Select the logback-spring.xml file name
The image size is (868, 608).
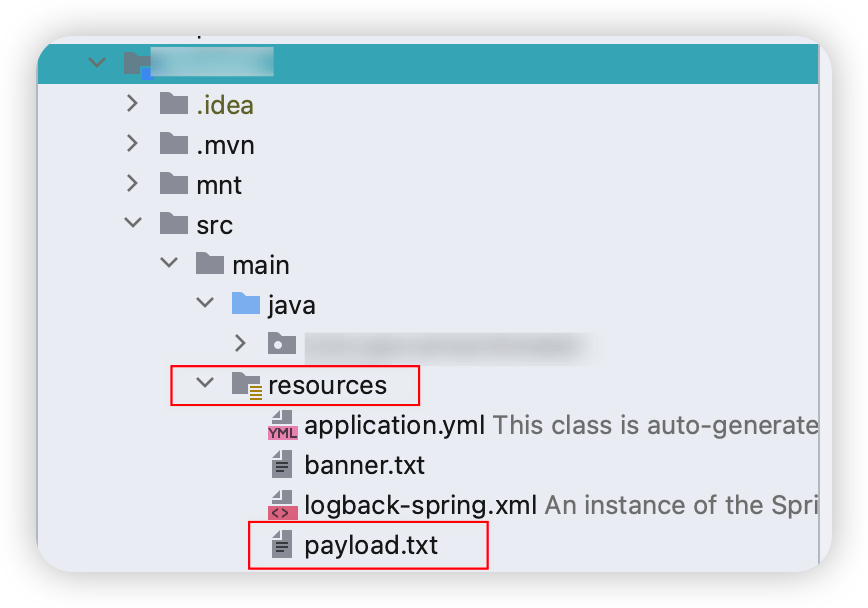click(x=421, y=506)
